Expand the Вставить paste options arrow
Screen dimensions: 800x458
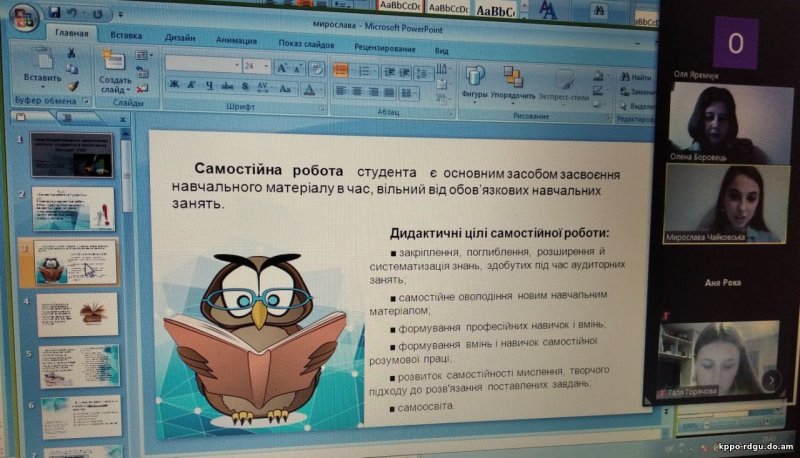(x=43, y=86)
